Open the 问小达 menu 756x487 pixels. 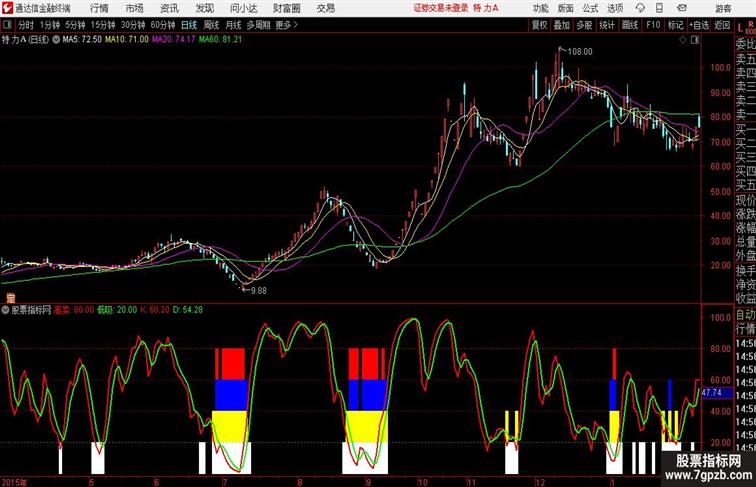coord(243,8)
